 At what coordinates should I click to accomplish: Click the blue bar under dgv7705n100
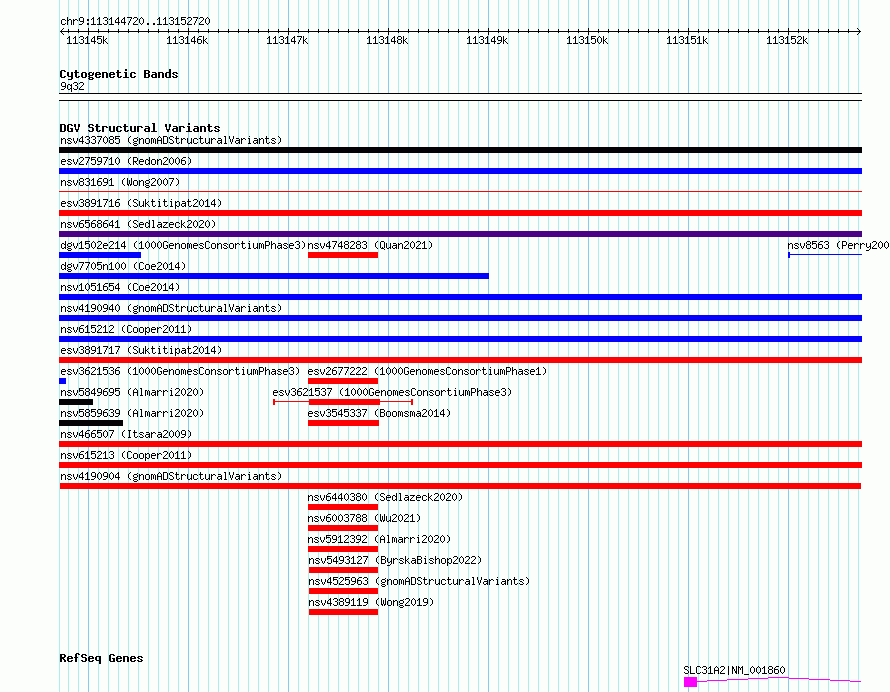pos(274,276)
